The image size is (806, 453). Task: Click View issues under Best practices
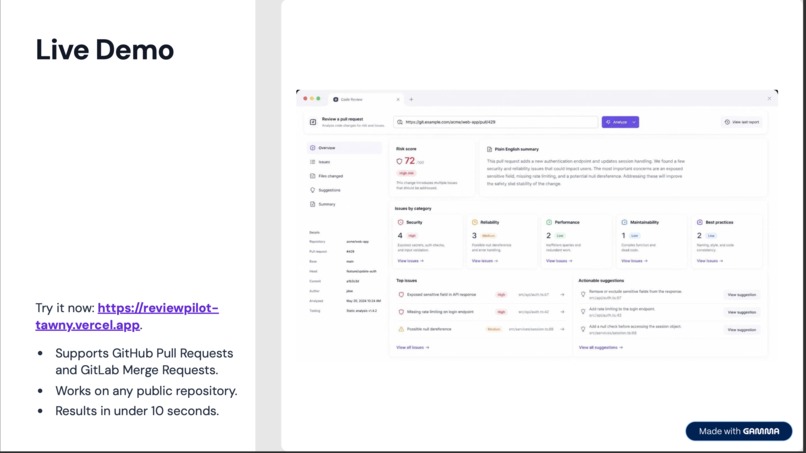click(x=709, y=261)
